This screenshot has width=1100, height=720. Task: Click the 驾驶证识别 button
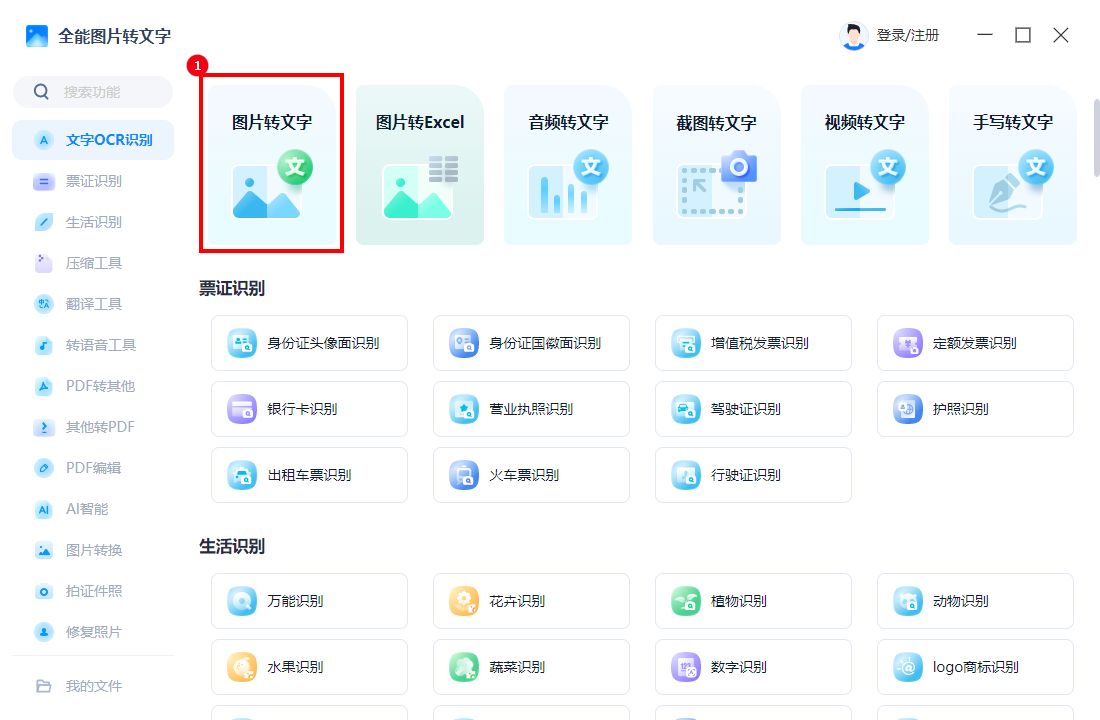[753, 409]
